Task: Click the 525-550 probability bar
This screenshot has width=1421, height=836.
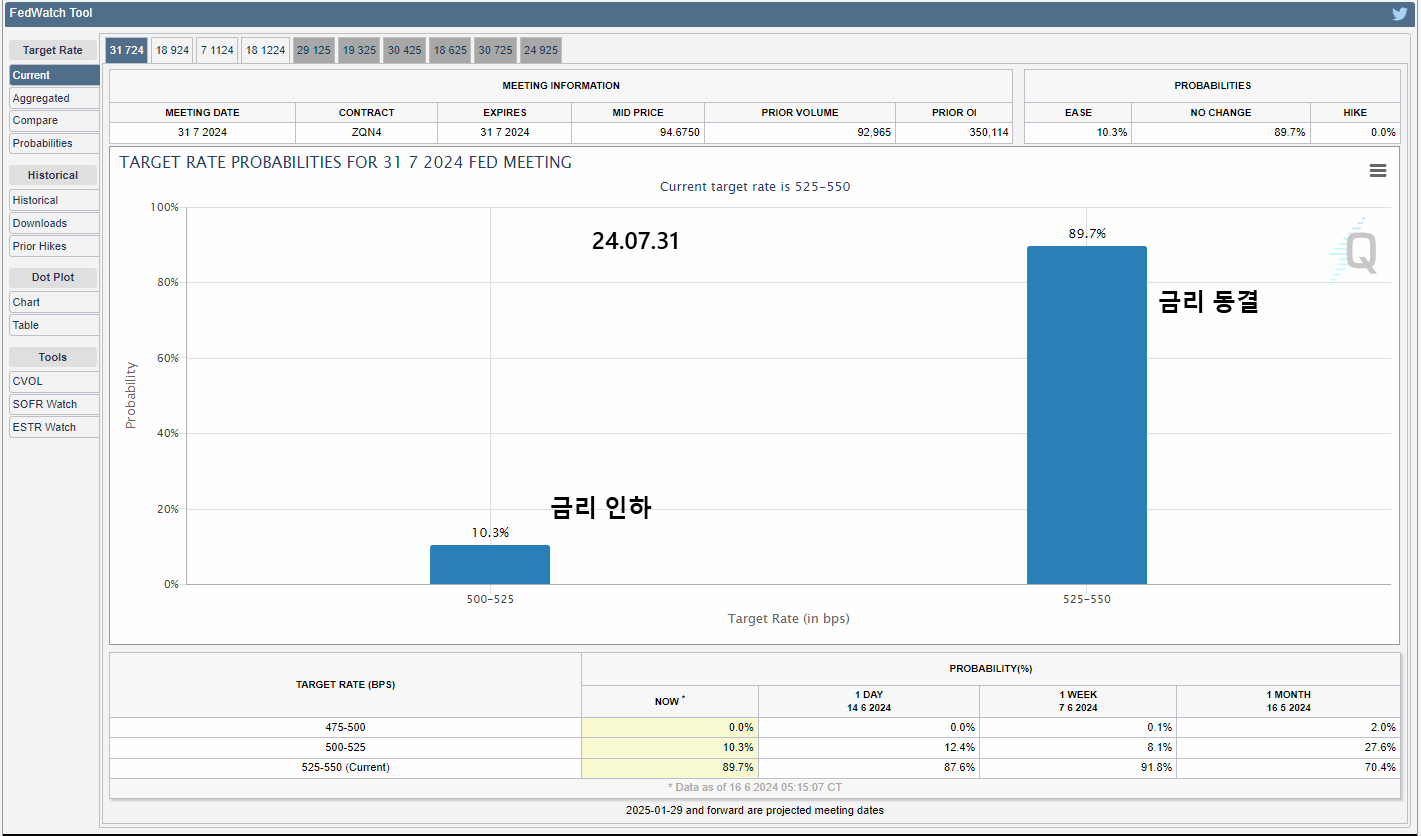Action: pyautogui.click(x=1087, y=415)
